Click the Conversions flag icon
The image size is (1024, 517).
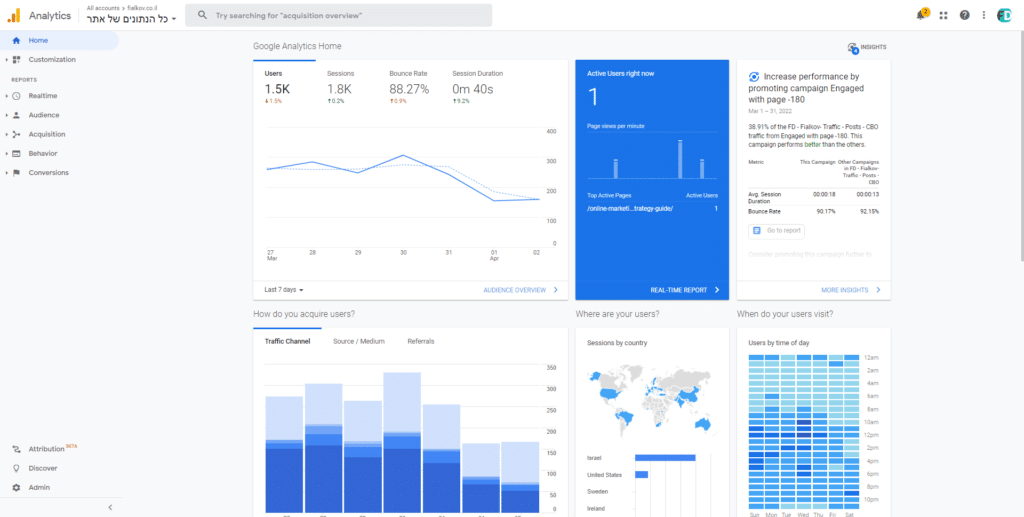pyautogui.click(x=16, y=173)
